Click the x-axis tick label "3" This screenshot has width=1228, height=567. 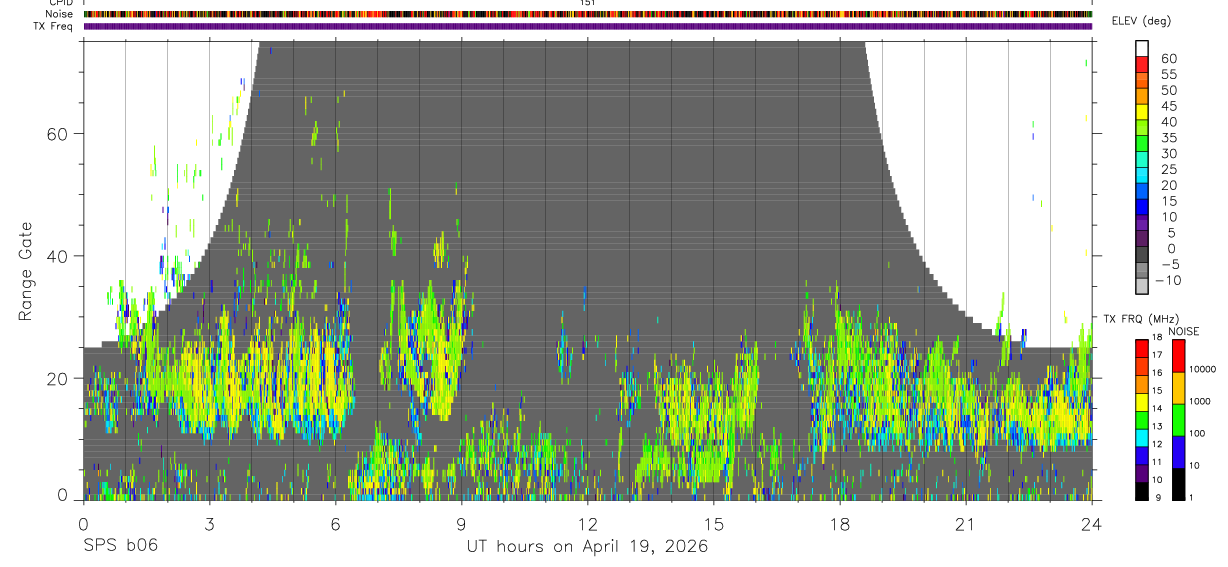209,523
